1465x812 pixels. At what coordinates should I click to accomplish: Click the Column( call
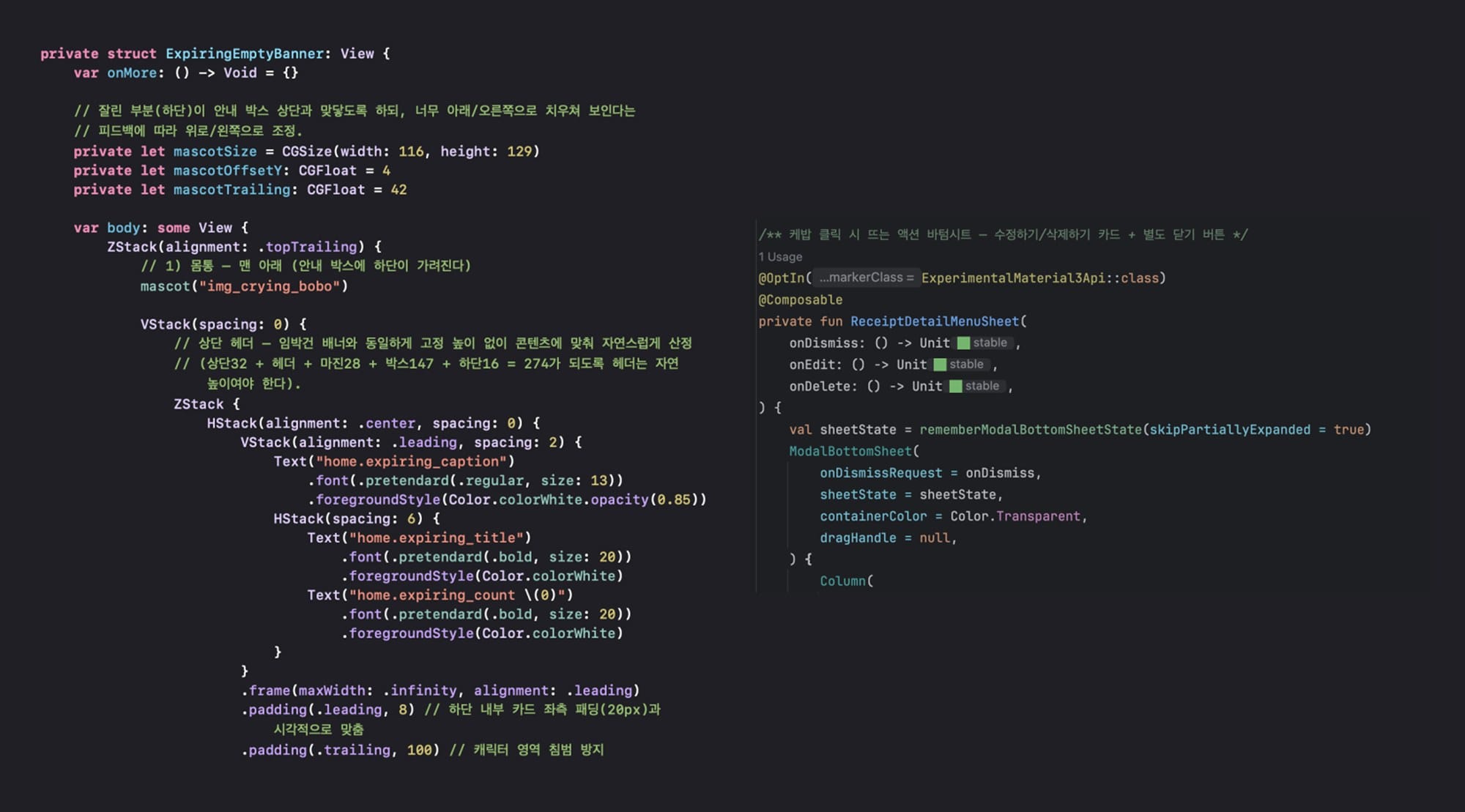coord(846,581)
